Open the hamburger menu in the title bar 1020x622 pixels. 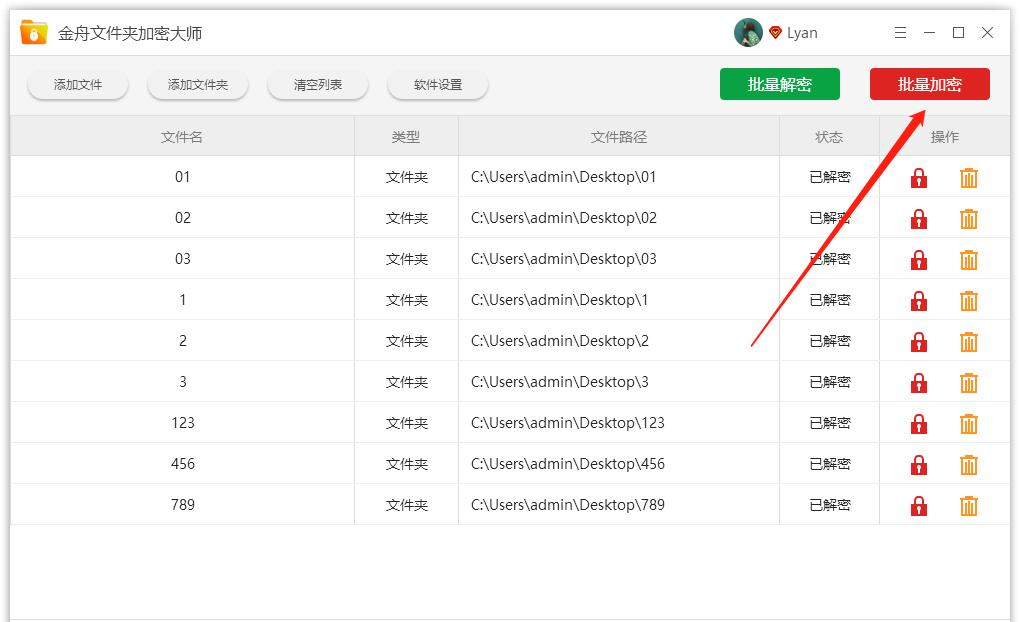click(x=899, y=32)
